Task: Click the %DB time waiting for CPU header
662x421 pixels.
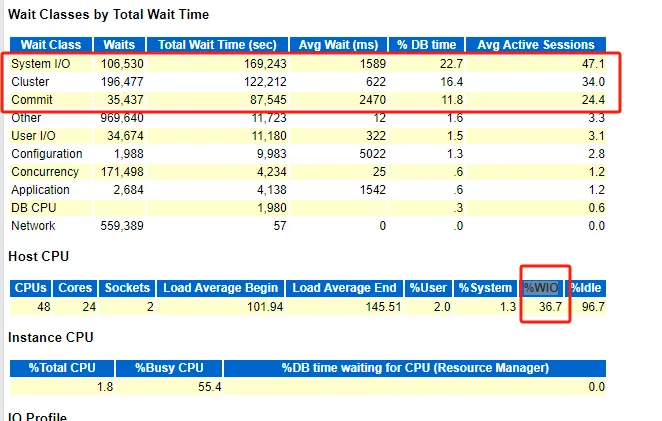Action: [x=415, y=368]
